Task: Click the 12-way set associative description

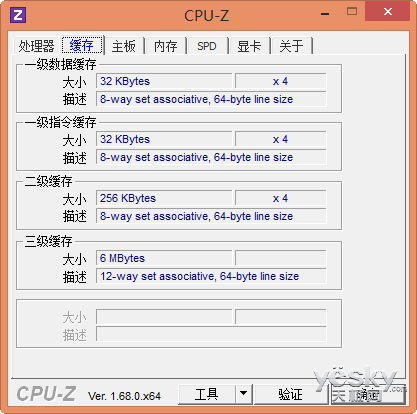Action: coord(211,276)
